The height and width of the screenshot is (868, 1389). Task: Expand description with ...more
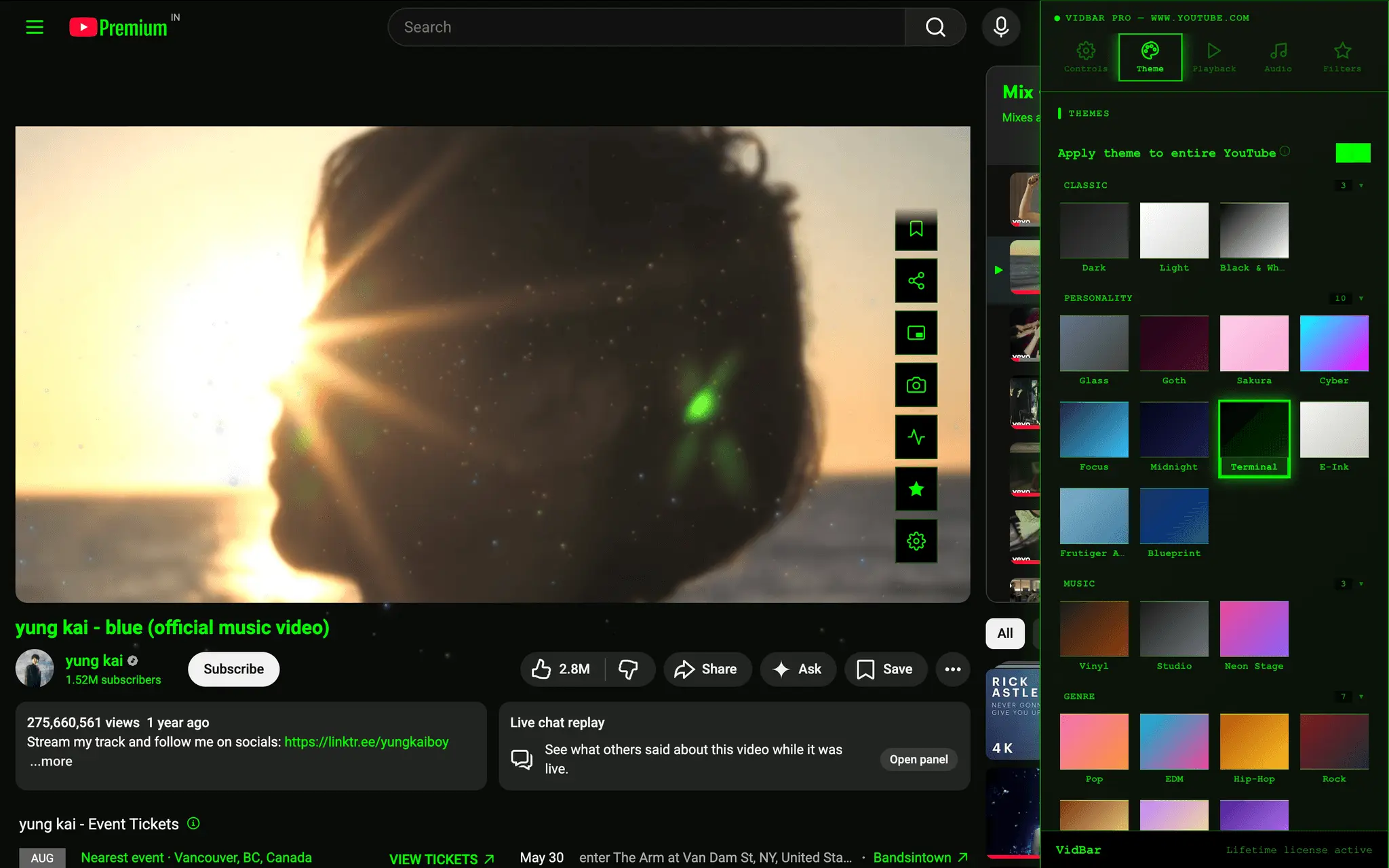tap(51, 762)
